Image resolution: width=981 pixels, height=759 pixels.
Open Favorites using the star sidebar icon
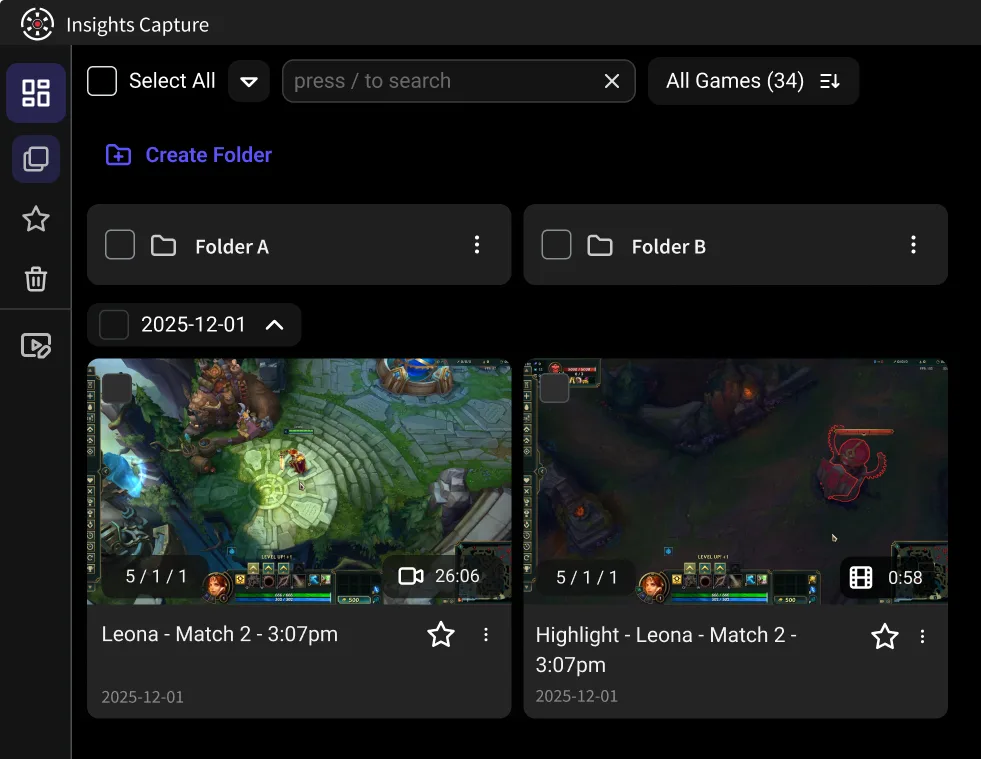point(36,219)
